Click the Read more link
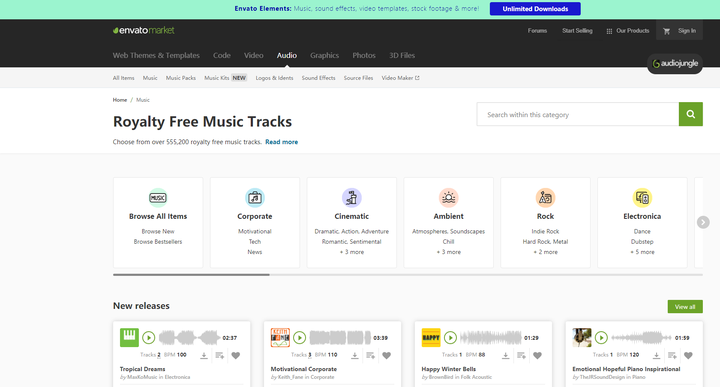Viewport: 720px width, 387px height. click(281, 142)
